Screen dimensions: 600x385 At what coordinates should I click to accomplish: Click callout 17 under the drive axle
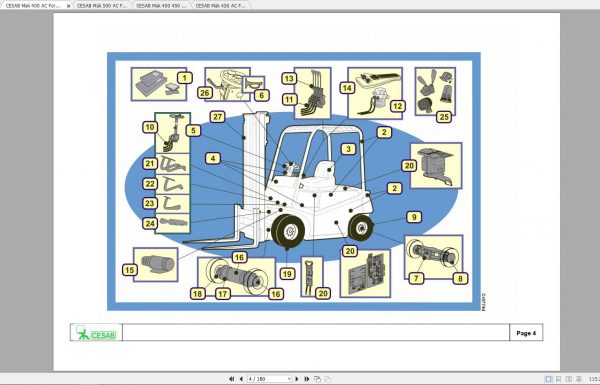pyautogui.click(x=223, y=294)
